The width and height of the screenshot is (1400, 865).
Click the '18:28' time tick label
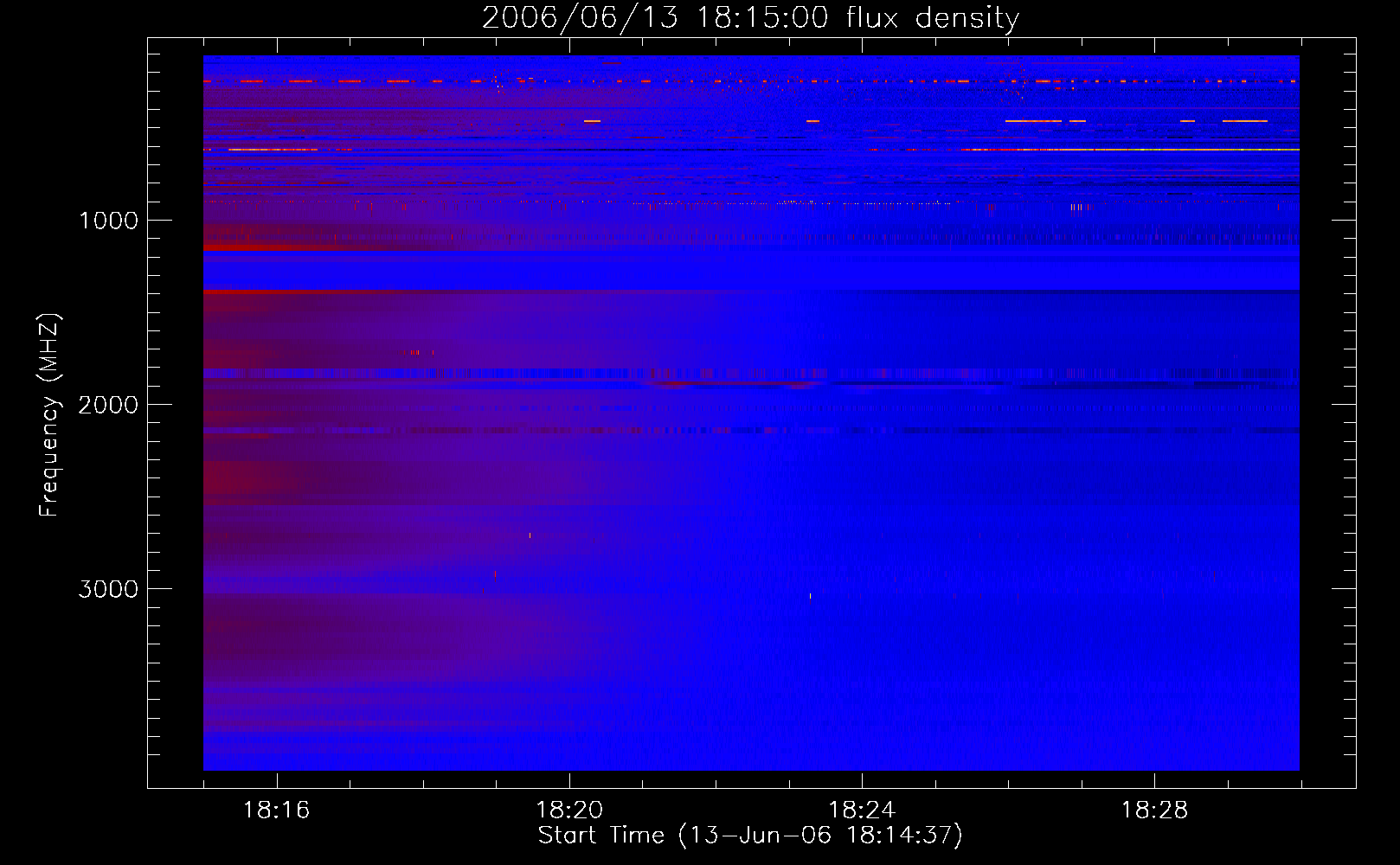click(1154, 811)
